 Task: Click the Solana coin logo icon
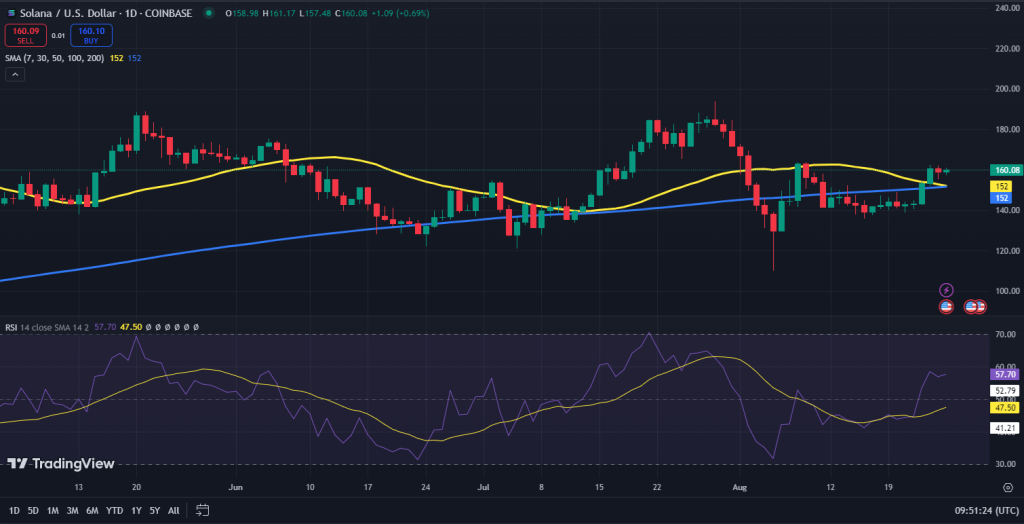point(10,12)
